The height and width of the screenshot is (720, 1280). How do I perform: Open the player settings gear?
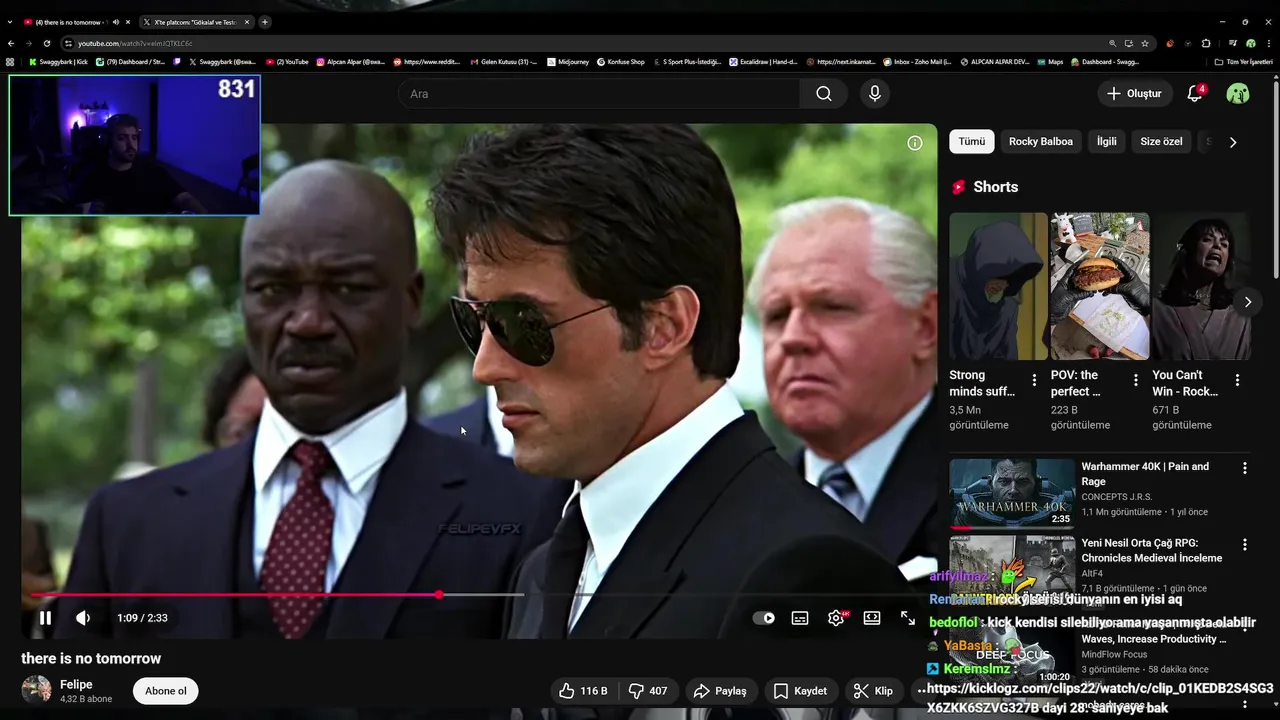pyautogui.click(x=836, y=618)
